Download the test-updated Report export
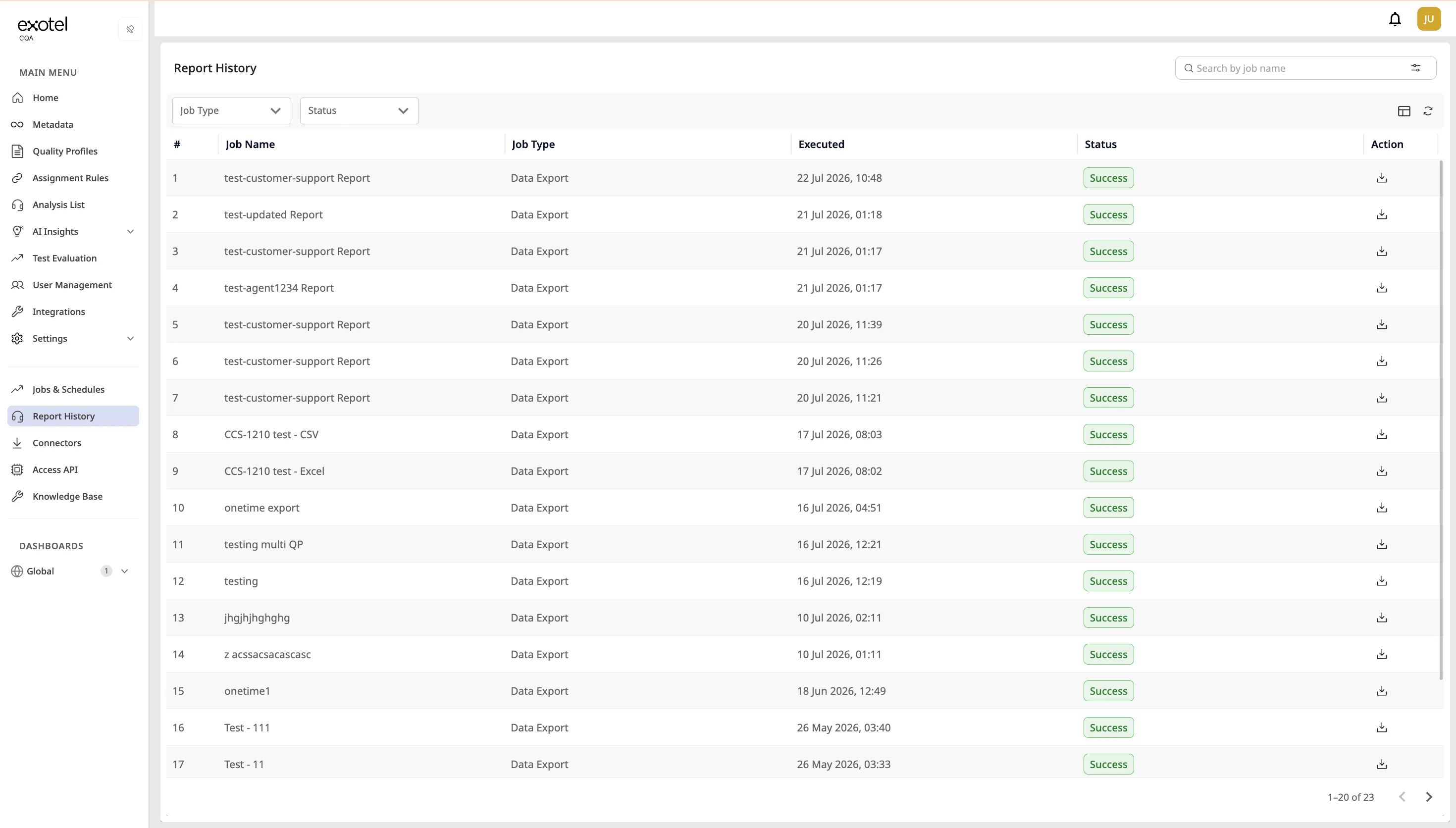The width and height of the screenshot is (1456, 828). coord(1382,214)
